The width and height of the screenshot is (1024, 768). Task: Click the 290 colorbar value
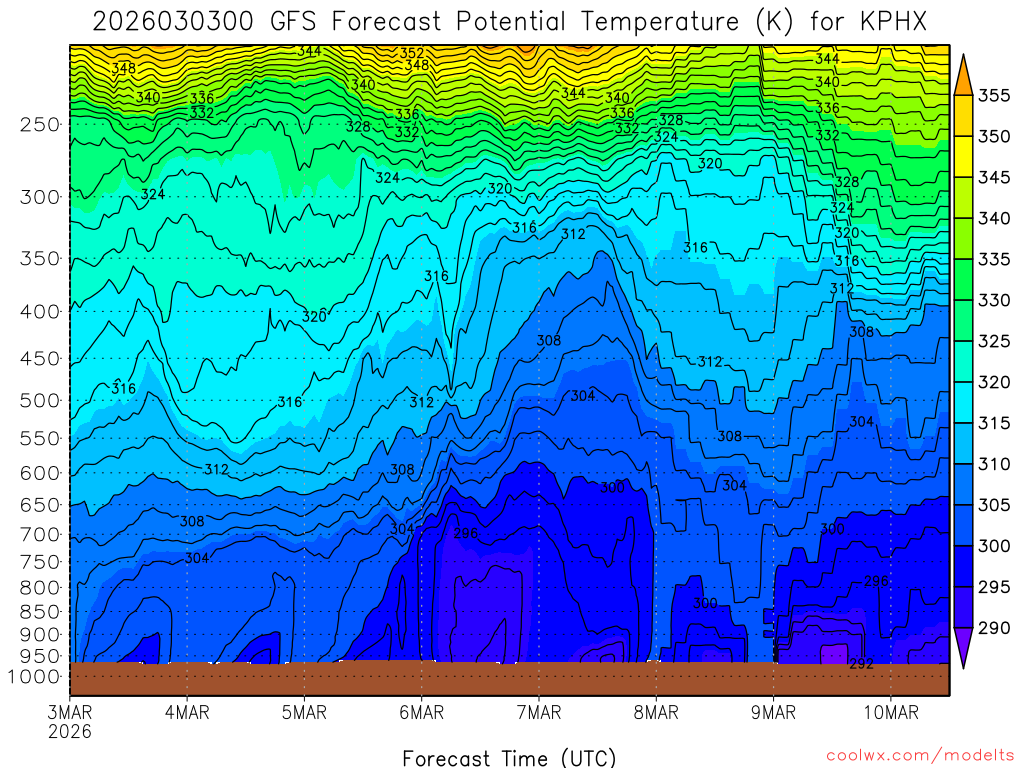tap(994, 628)
